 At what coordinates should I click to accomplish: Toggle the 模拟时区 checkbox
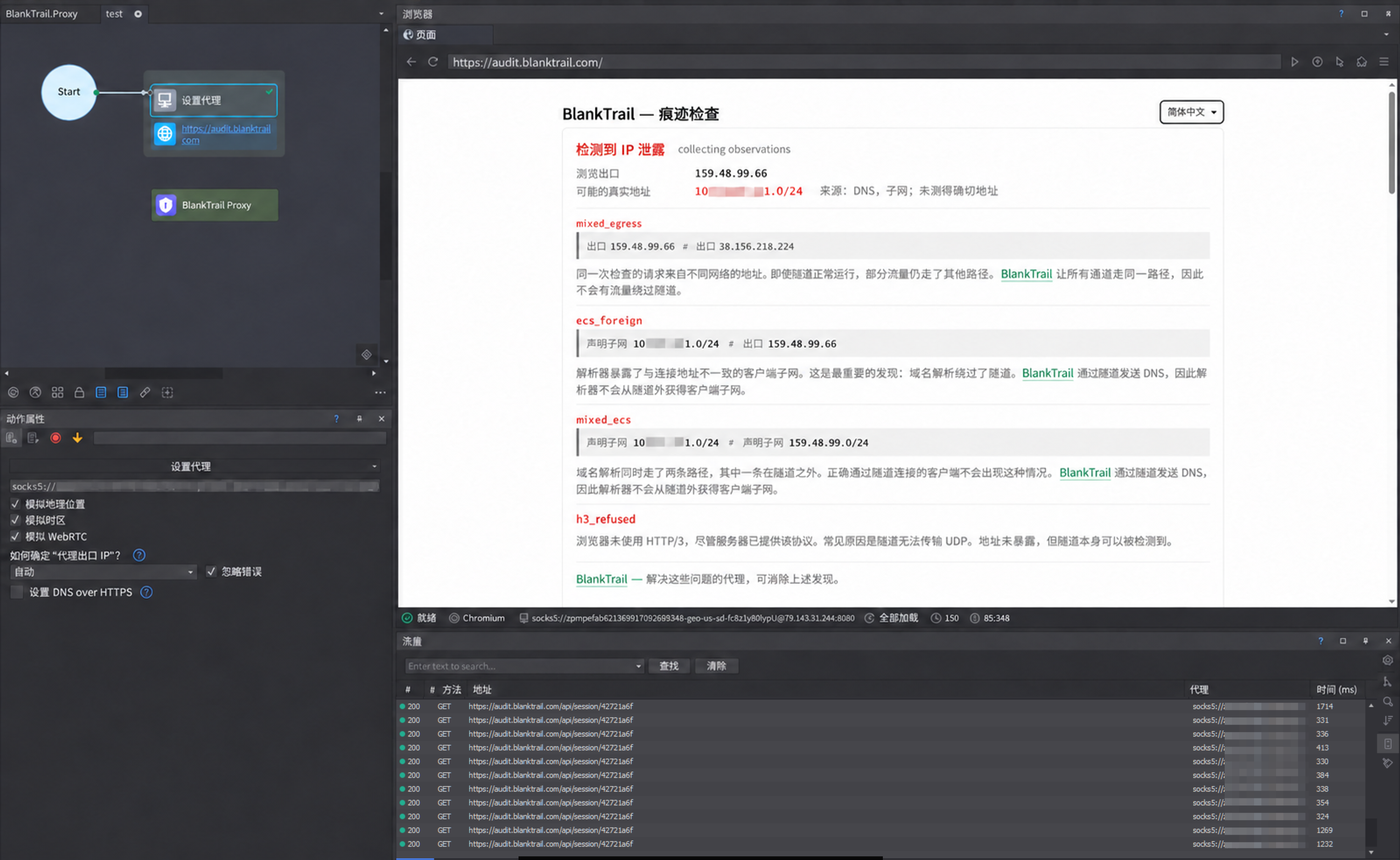15,520
